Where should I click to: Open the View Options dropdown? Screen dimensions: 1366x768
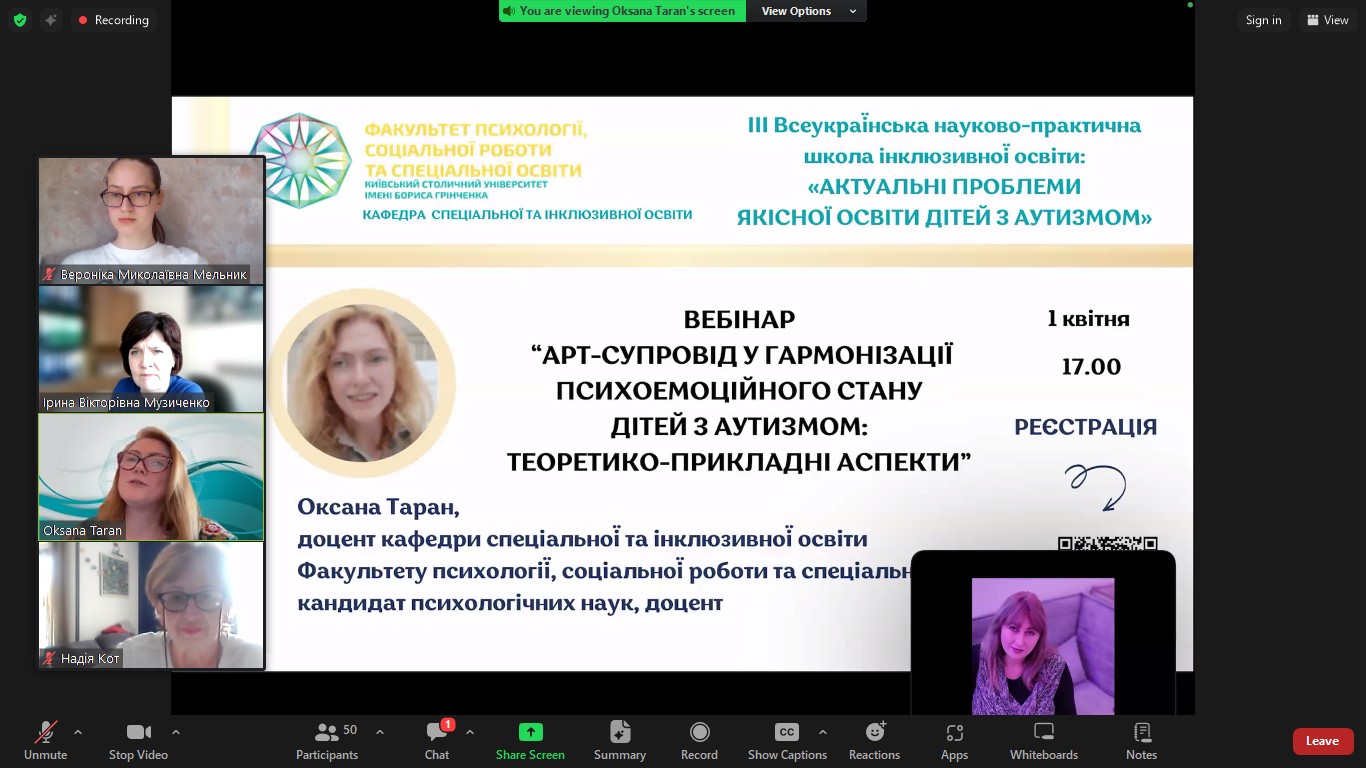[x=808, y=11]
